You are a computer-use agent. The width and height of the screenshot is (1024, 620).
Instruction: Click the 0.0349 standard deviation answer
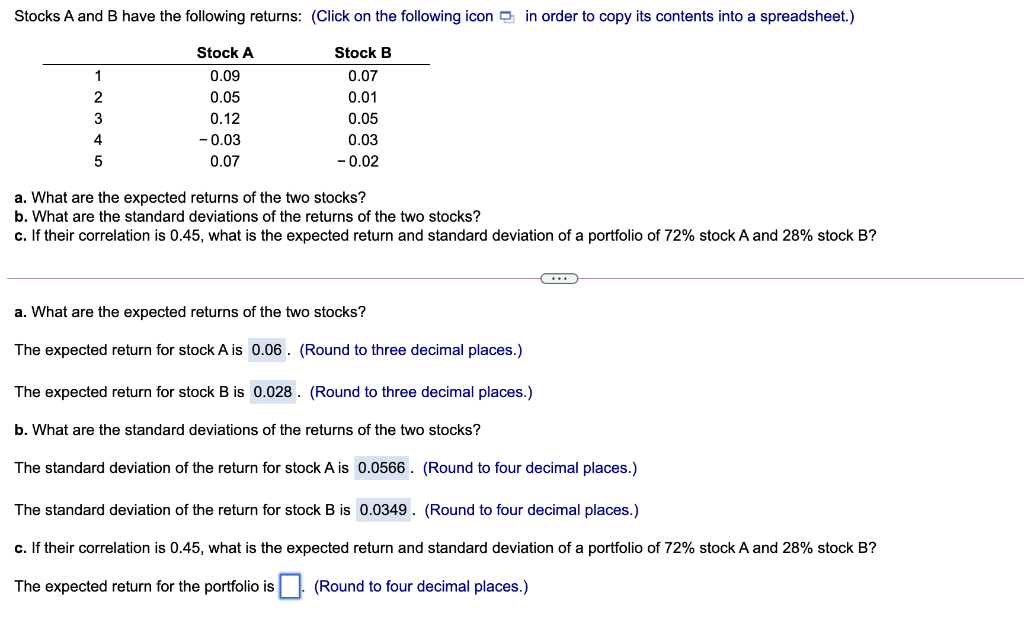pos(383,509)
